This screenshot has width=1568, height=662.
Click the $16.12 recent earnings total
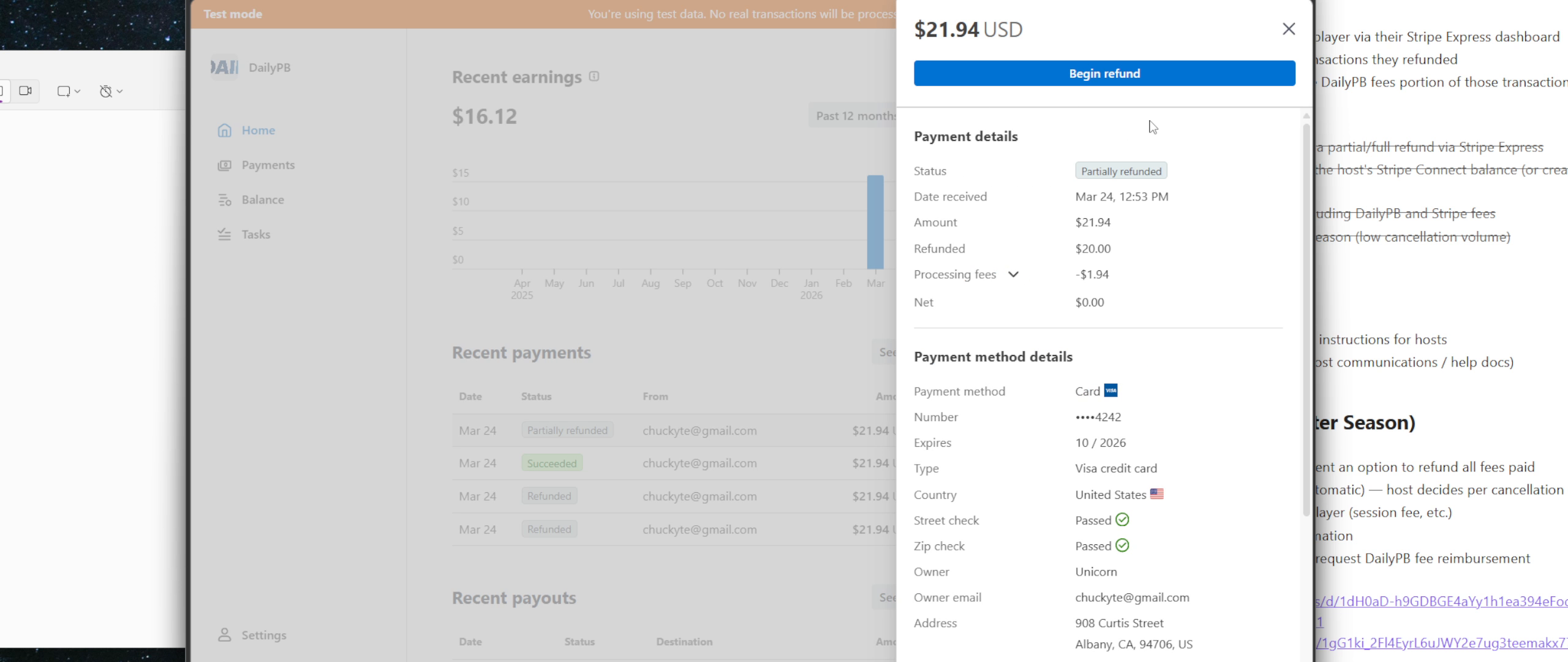484,116
